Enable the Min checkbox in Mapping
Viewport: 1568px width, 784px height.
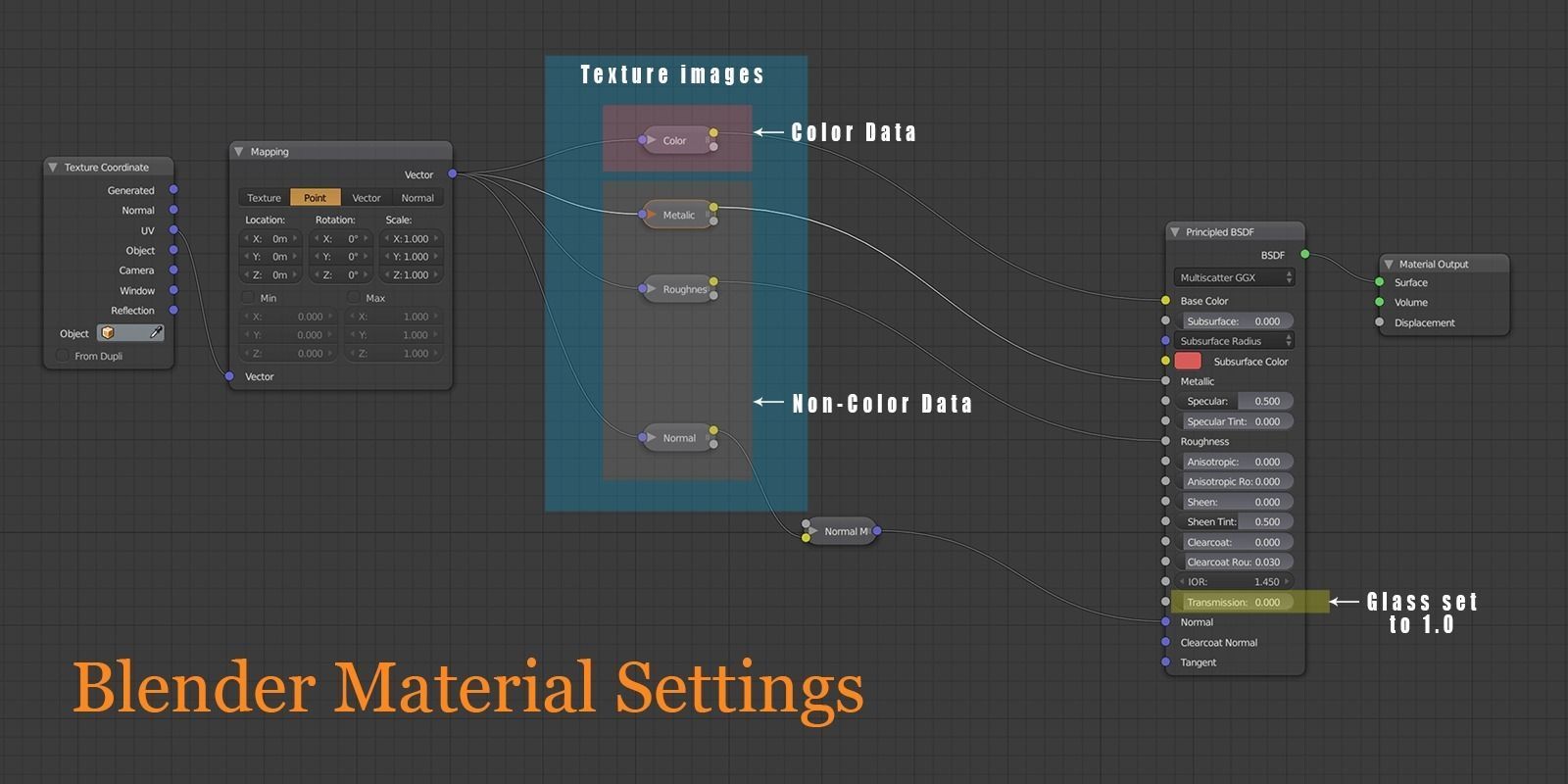click(x=248, y=298)
